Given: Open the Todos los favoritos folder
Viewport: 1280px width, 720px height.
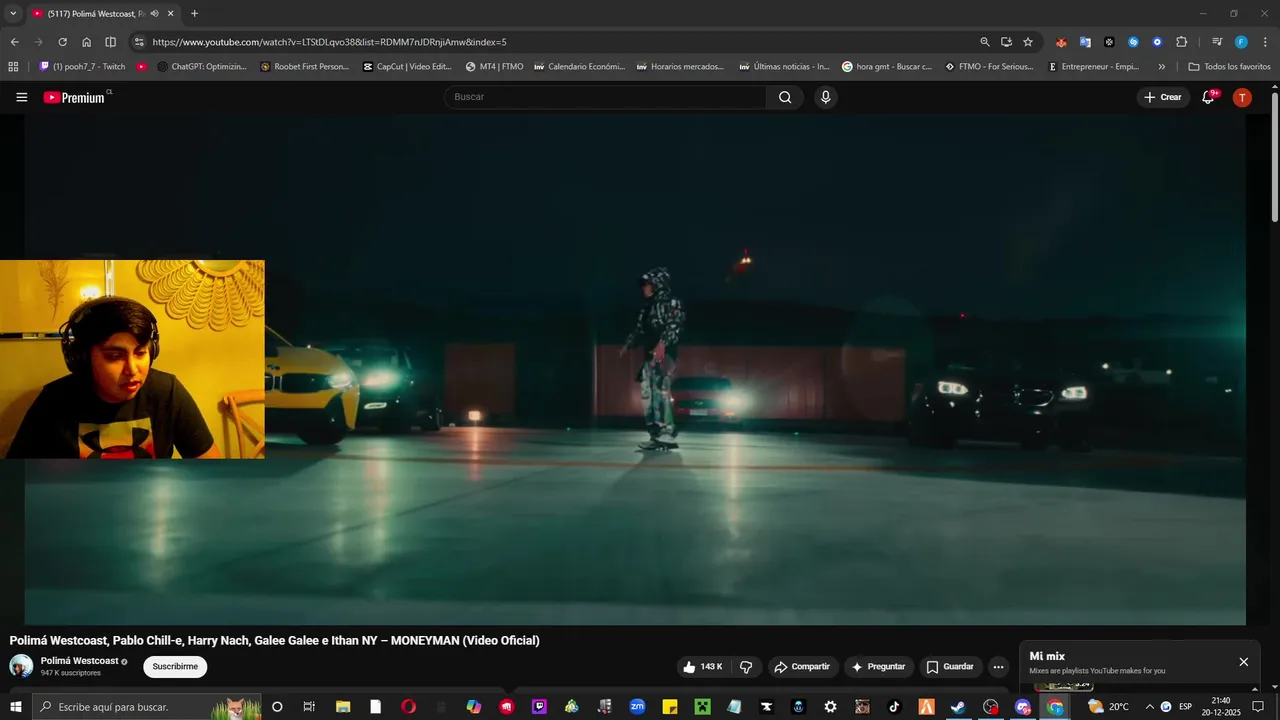Looking at the screenshot, I should pyautogui.click(x=1229, y=67).
